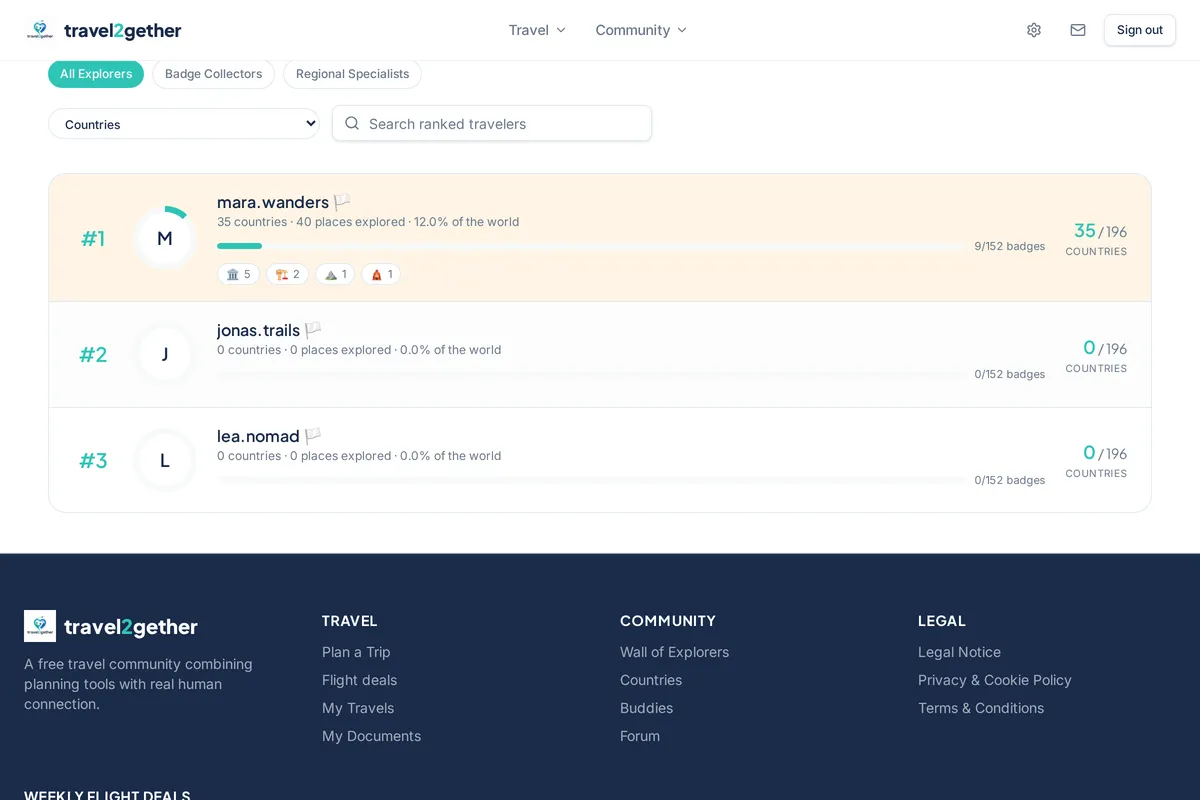Open My Travels in the footer
Image resolution: width=1200 pixels, height=800 pixels.
tap(358, 708)
